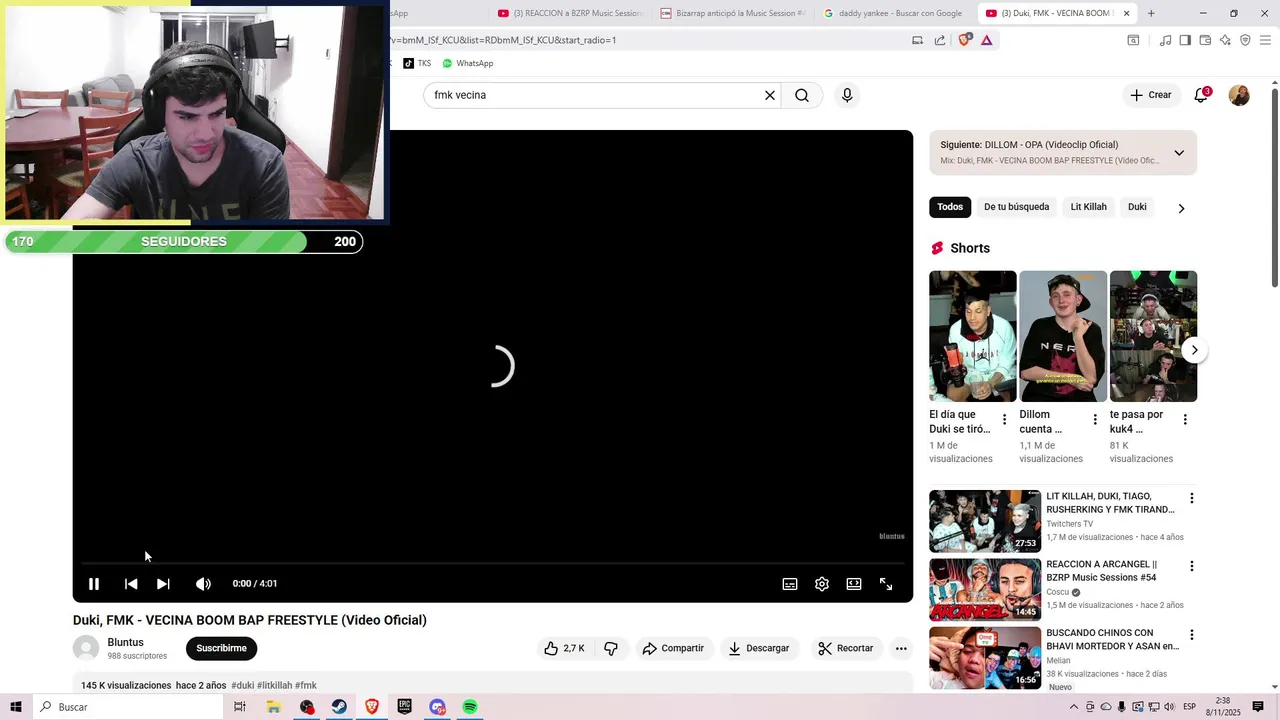Clear the search box with X

(770, 95)
